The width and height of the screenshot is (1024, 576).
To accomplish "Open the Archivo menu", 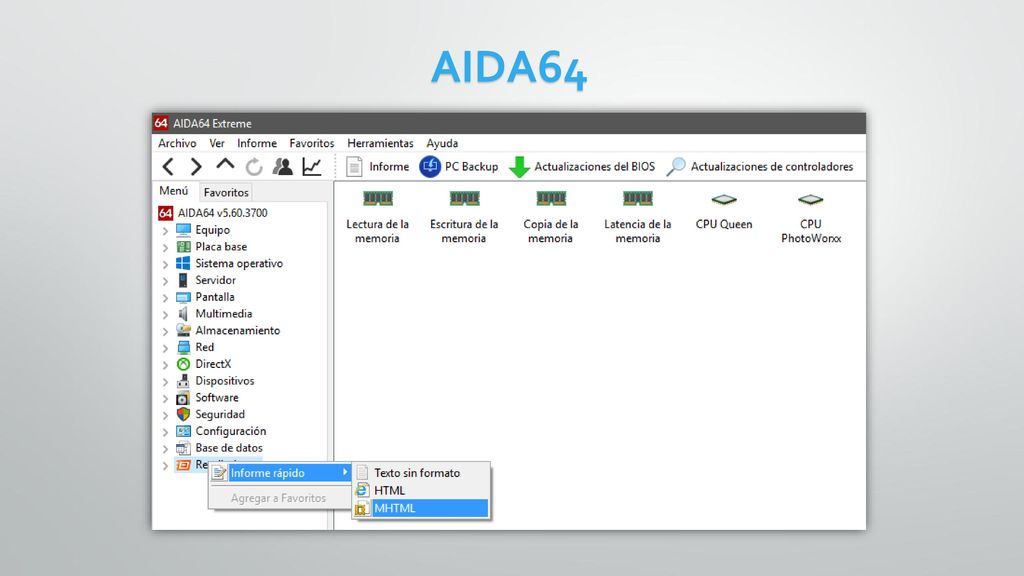I will click(177, 143).
